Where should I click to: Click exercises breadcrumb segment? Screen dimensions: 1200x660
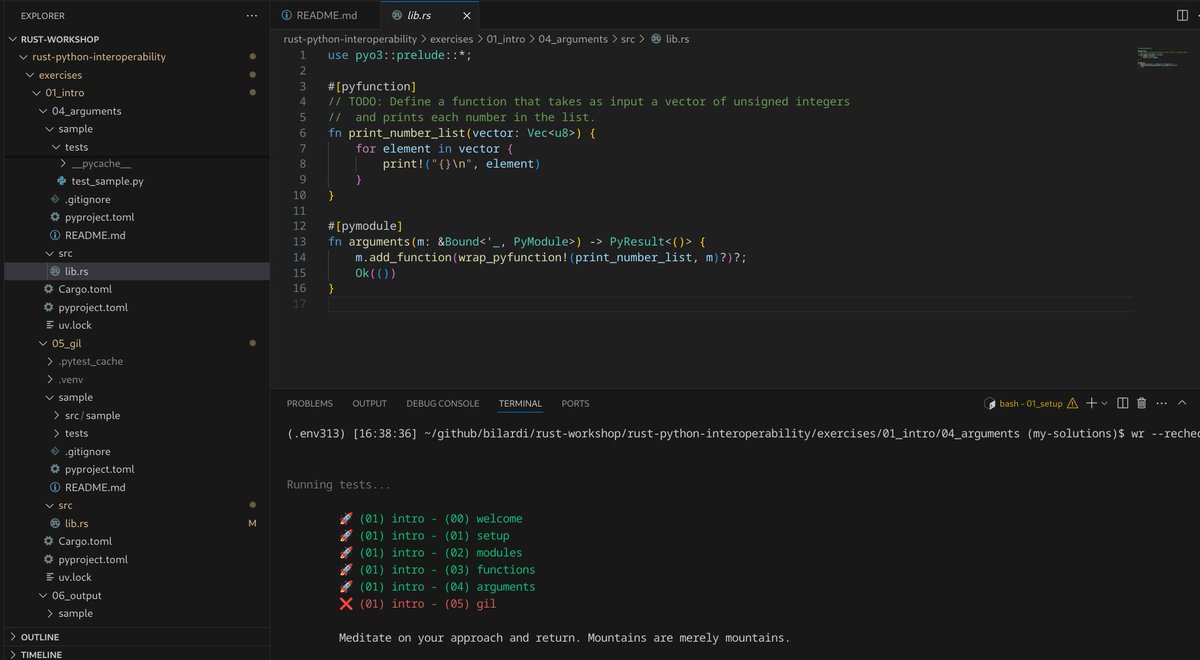click(452, 39)
